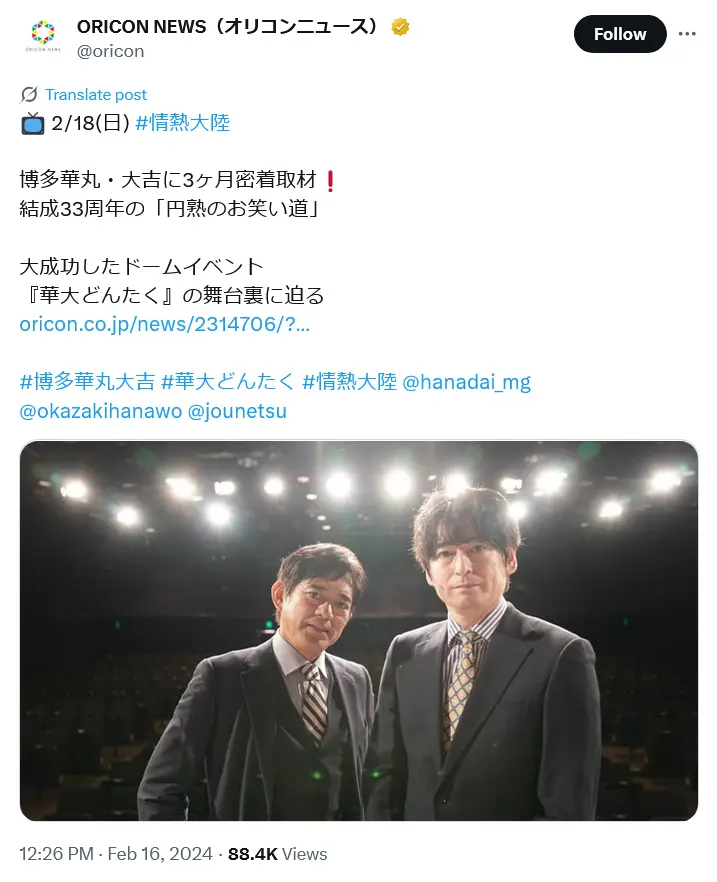Image resolution: width=717 pixels, height=882 pixels.
Task: Open the @oricon handle link
Action: click(110, 51)
